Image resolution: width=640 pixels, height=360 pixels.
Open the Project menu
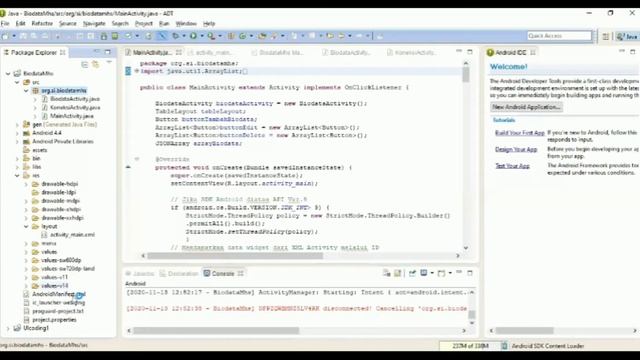point(144,24)
